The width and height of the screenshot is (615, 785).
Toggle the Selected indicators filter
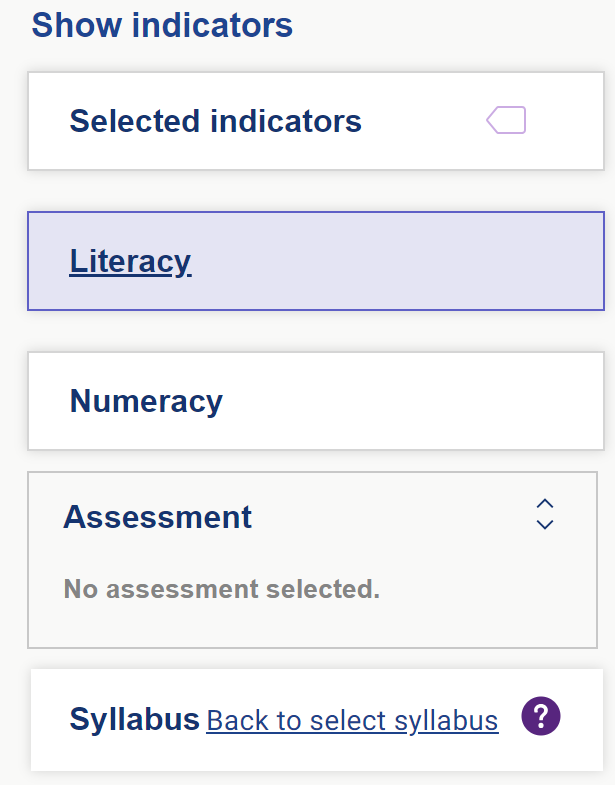click(316, 121)
